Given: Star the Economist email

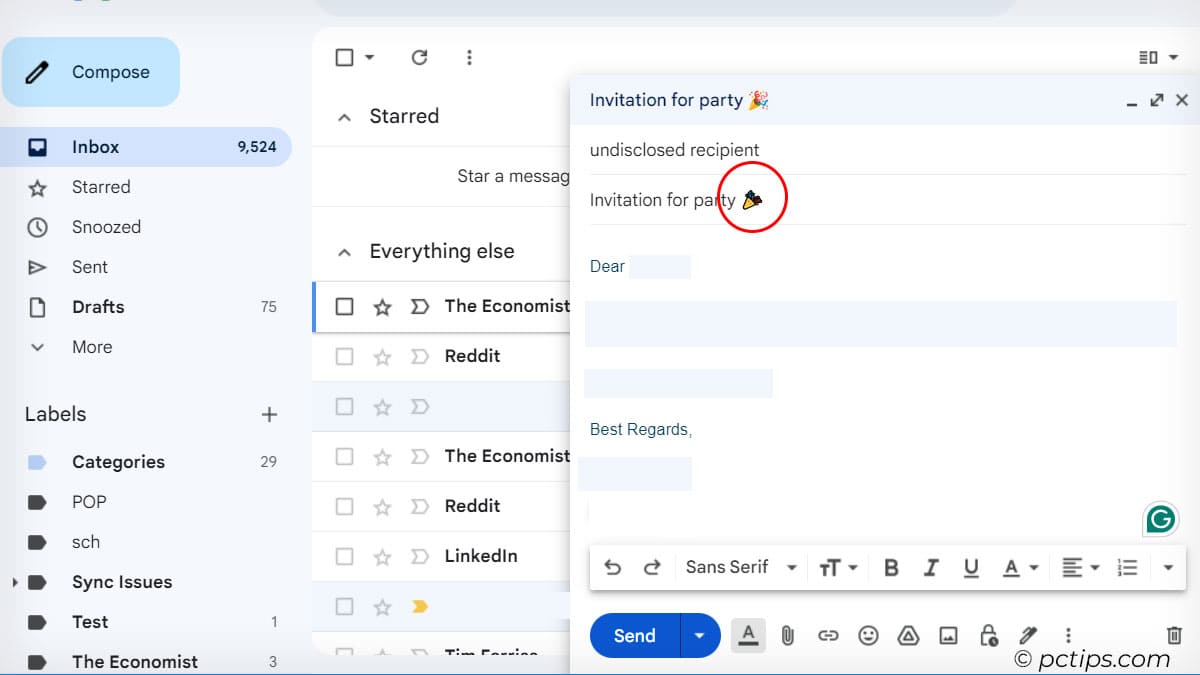Looking at the screenshot, I should point(383,306).
